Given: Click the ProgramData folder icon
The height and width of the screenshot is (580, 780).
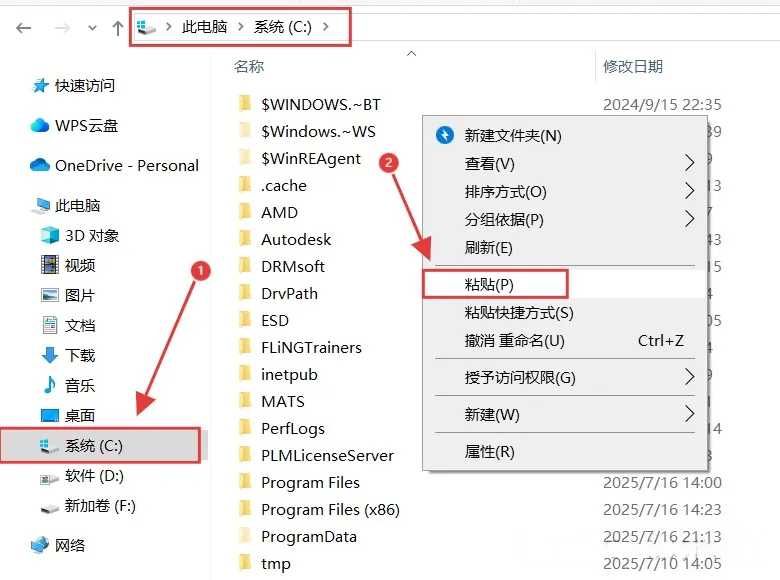Looking at the screenshot, I should (x=245, y=535).
